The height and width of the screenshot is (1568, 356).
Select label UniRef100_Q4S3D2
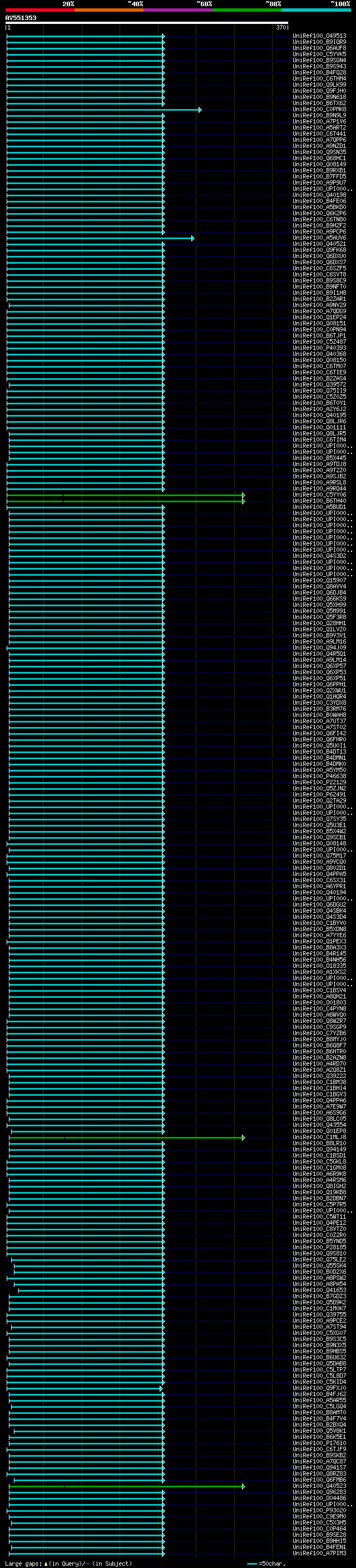tap(319, 556)
